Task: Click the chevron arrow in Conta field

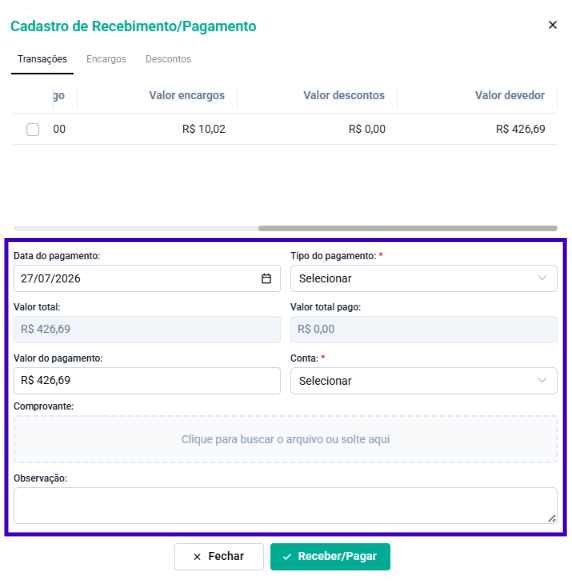Action: click(542, 380)
